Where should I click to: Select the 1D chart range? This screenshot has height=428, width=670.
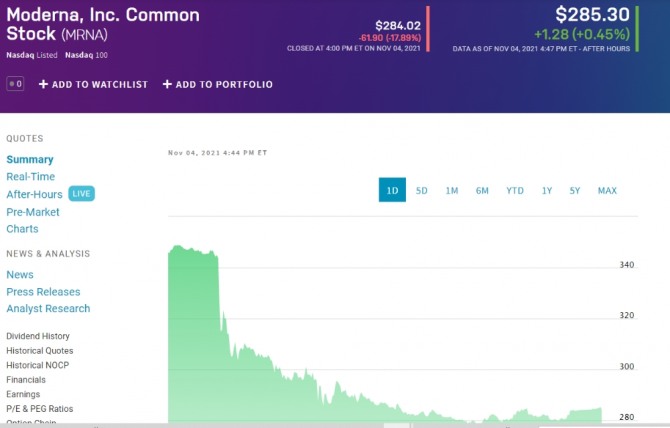392,190
